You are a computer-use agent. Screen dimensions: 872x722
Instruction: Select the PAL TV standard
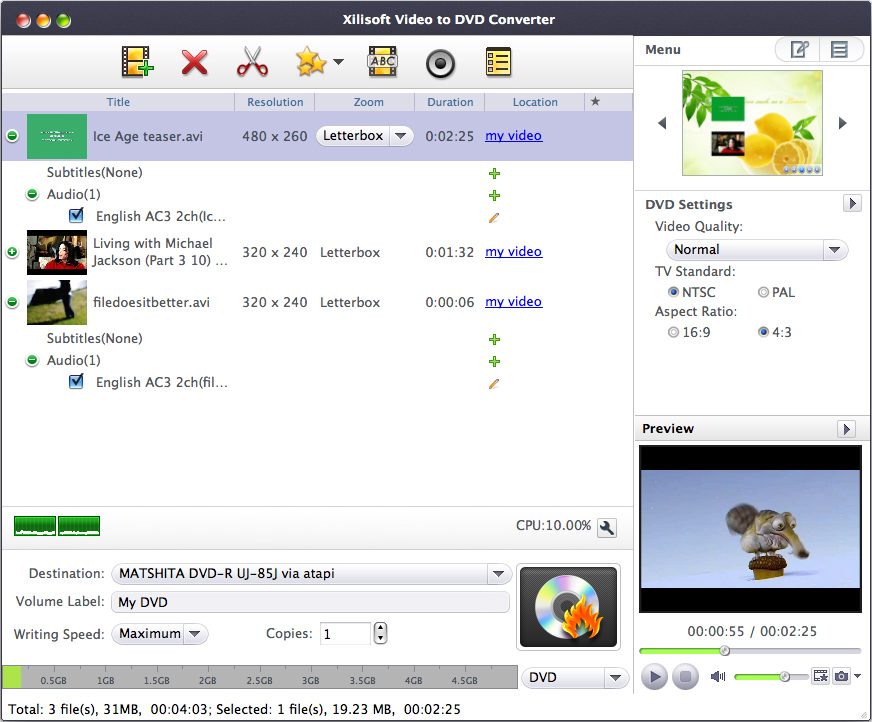tap(764, 292)
